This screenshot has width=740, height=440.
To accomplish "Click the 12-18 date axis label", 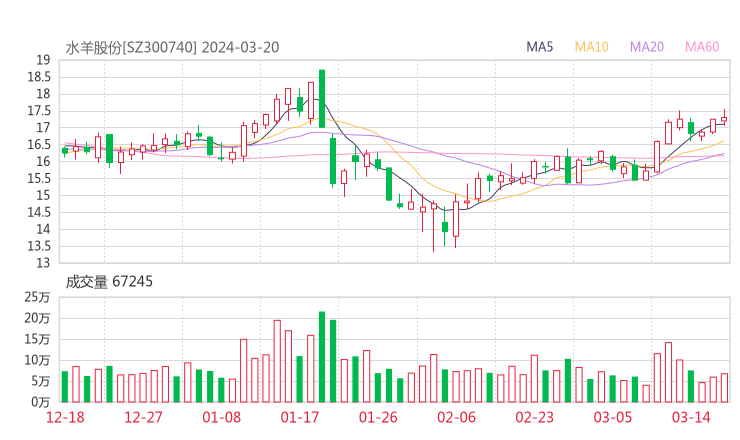I will click(65, 417).
